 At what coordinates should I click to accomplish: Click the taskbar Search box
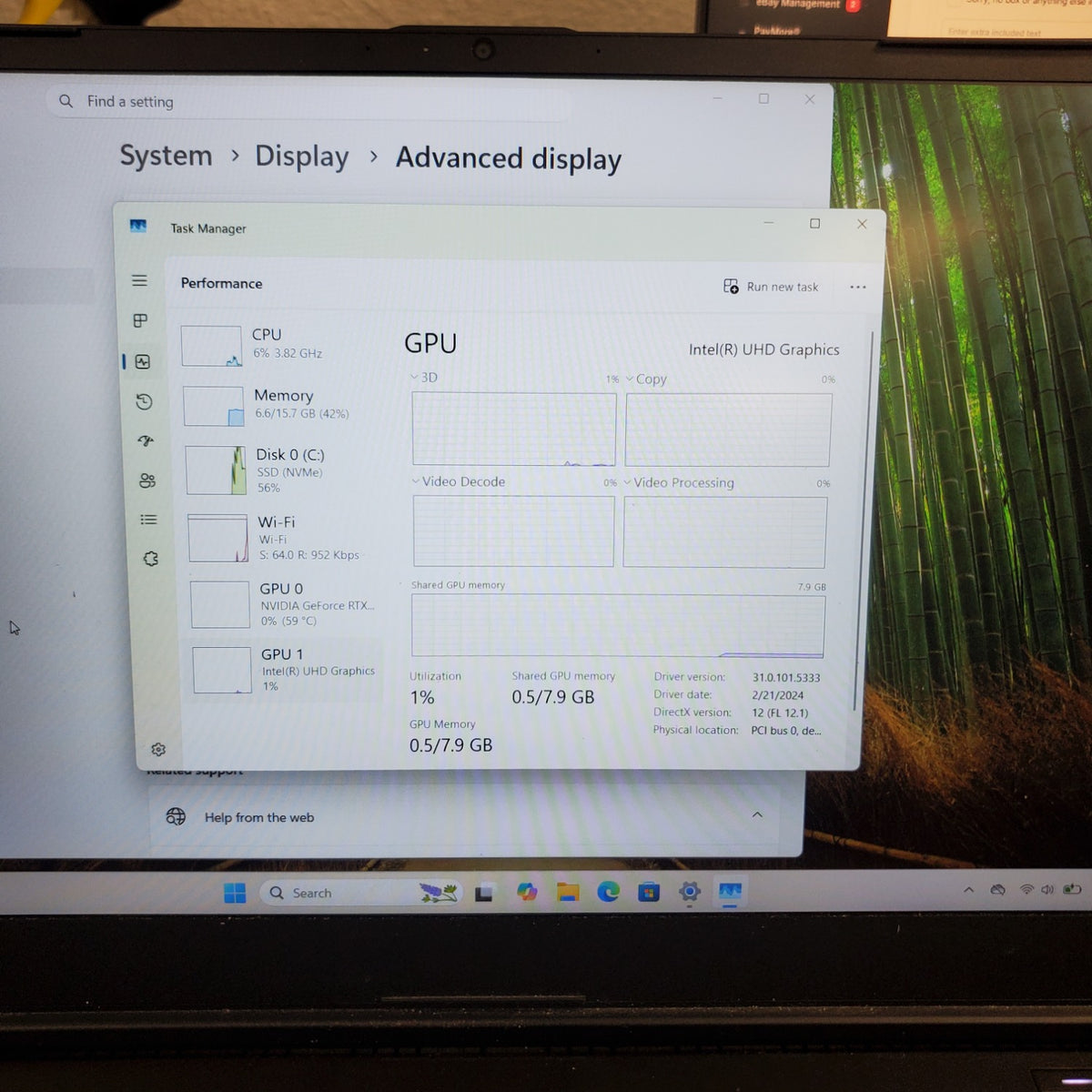361,893
